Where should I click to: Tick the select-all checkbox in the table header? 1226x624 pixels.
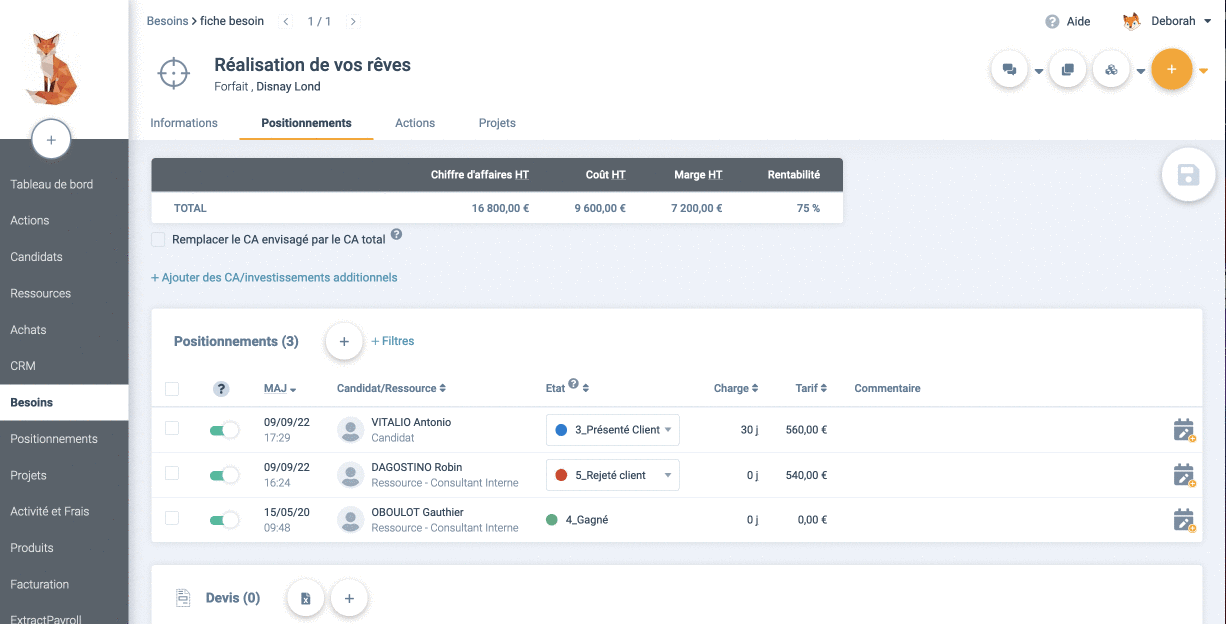coord(172,389)
